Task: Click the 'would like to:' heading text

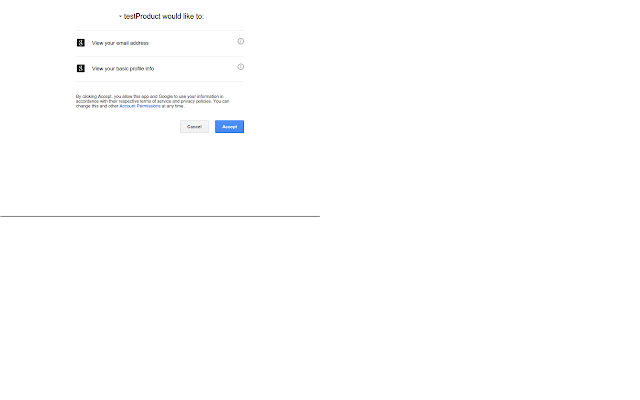Action: click(x=183, y=16)
